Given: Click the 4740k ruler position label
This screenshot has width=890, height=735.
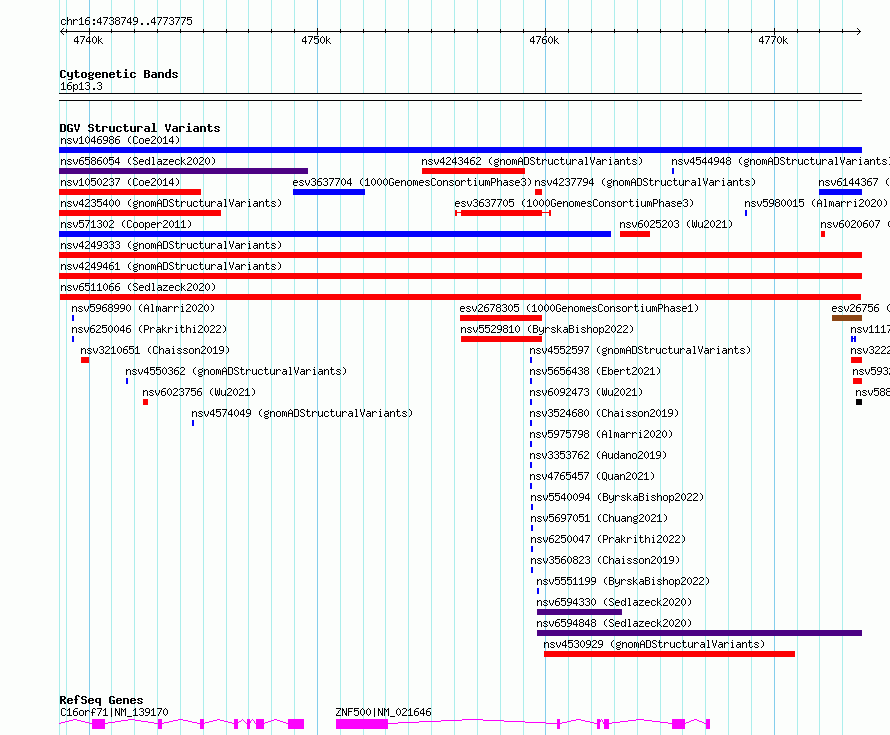Looking at the screenshot, I should [88, 40].
